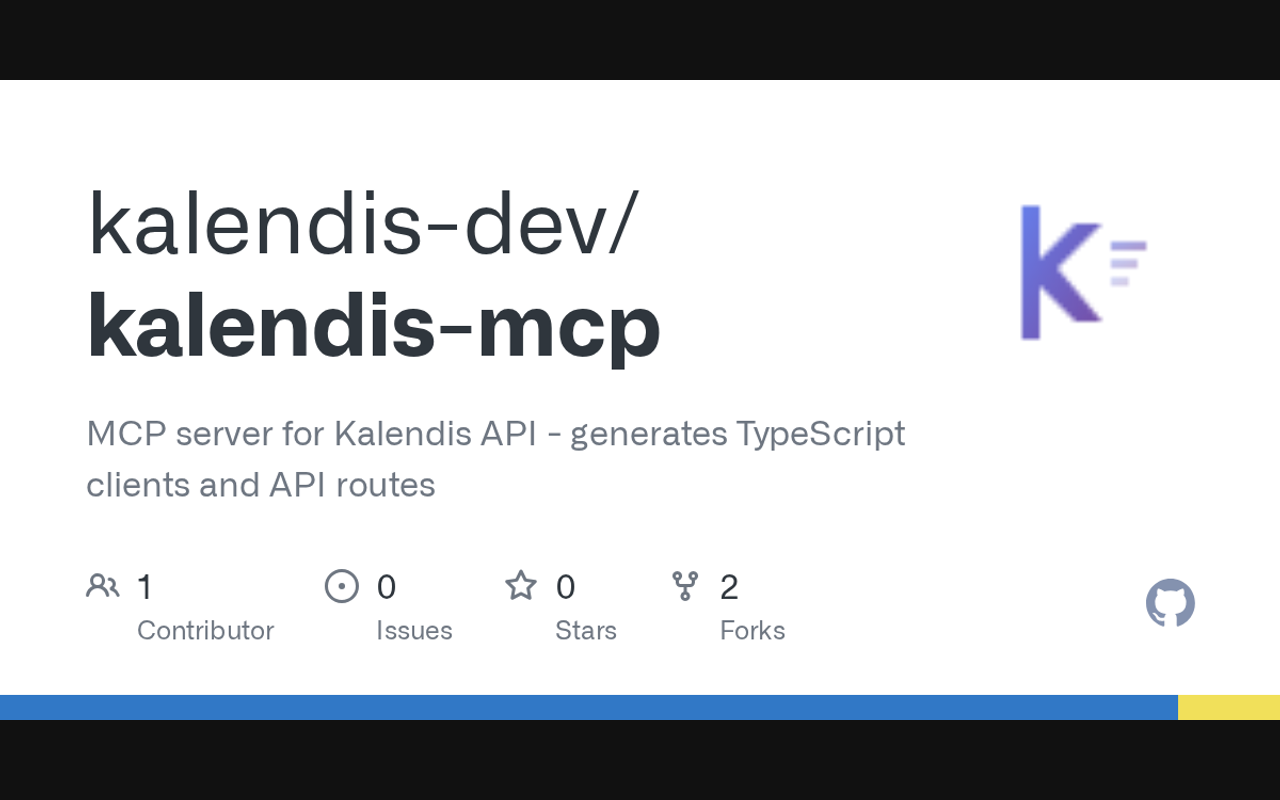
Task: Click the star icon
Action: click(x=521, y=586)
